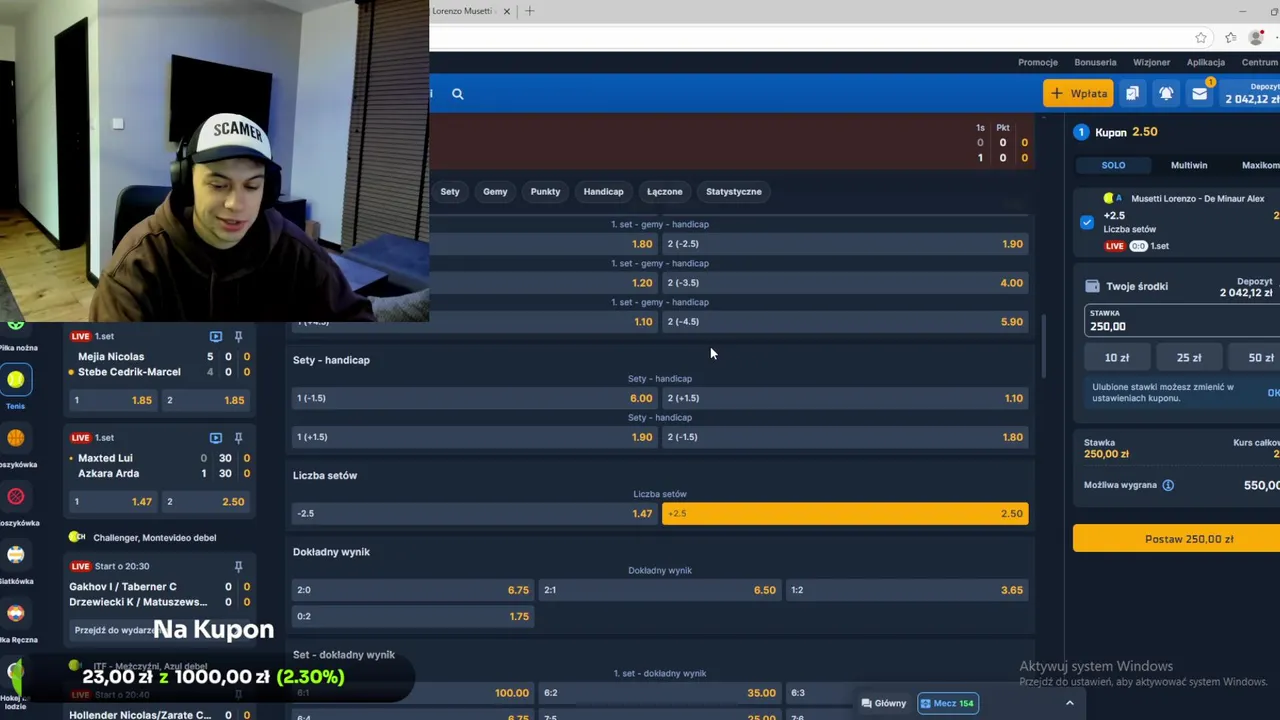This screenshot has height=720, width=1280.
Task: Open live stream icon for Mejia Nicolas match
Action: (x=216, y=337)
